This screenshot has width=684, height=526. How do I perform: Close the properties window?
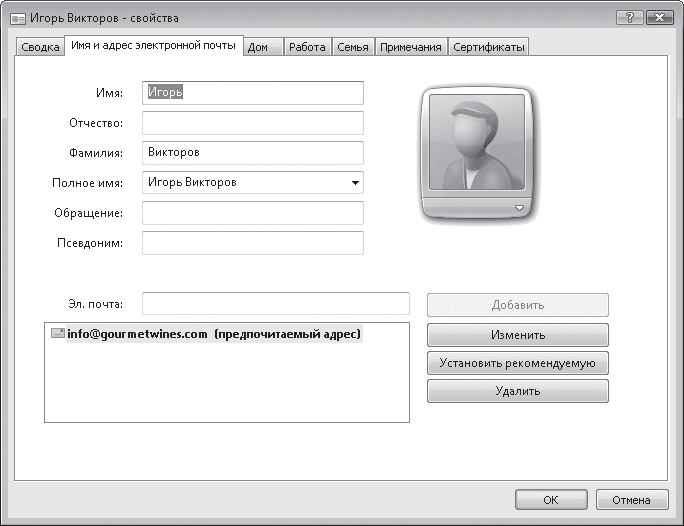point(659,17)
